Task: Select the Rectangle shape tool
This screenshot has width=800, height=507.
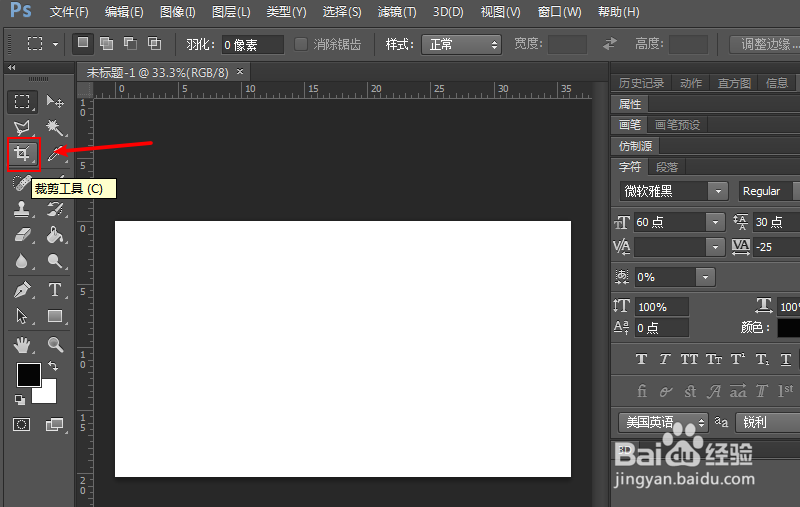Action: [x=55, y=316]
